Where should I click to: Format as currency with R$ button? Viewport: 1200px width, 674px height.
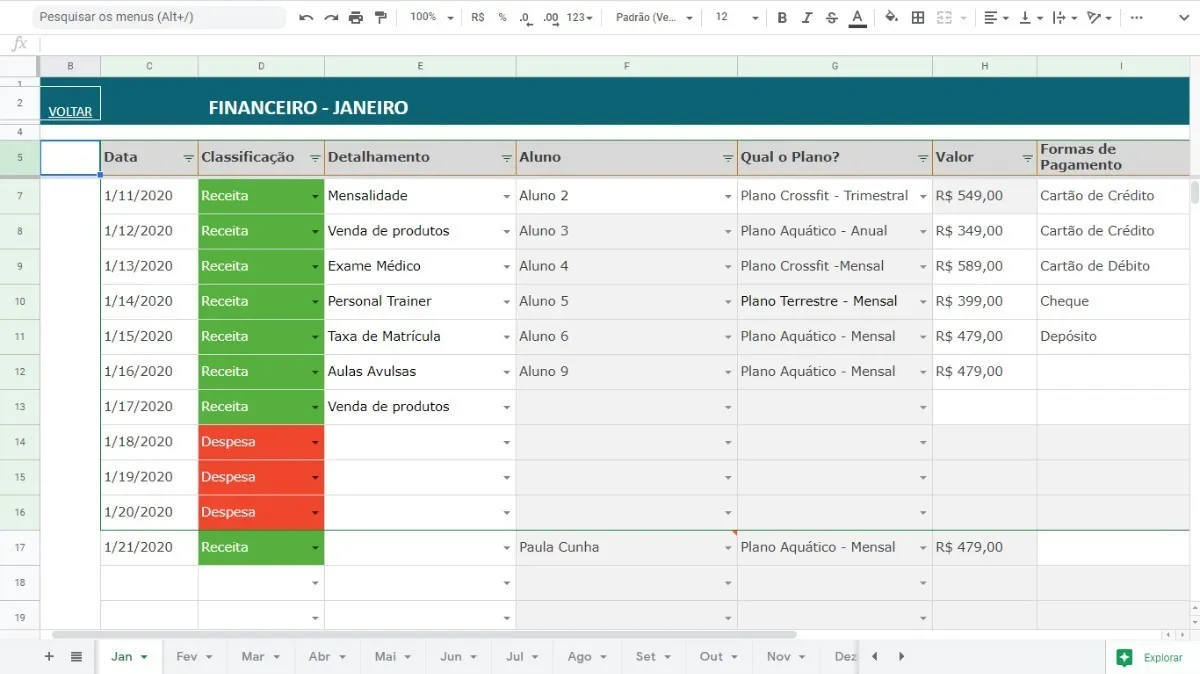477,18
